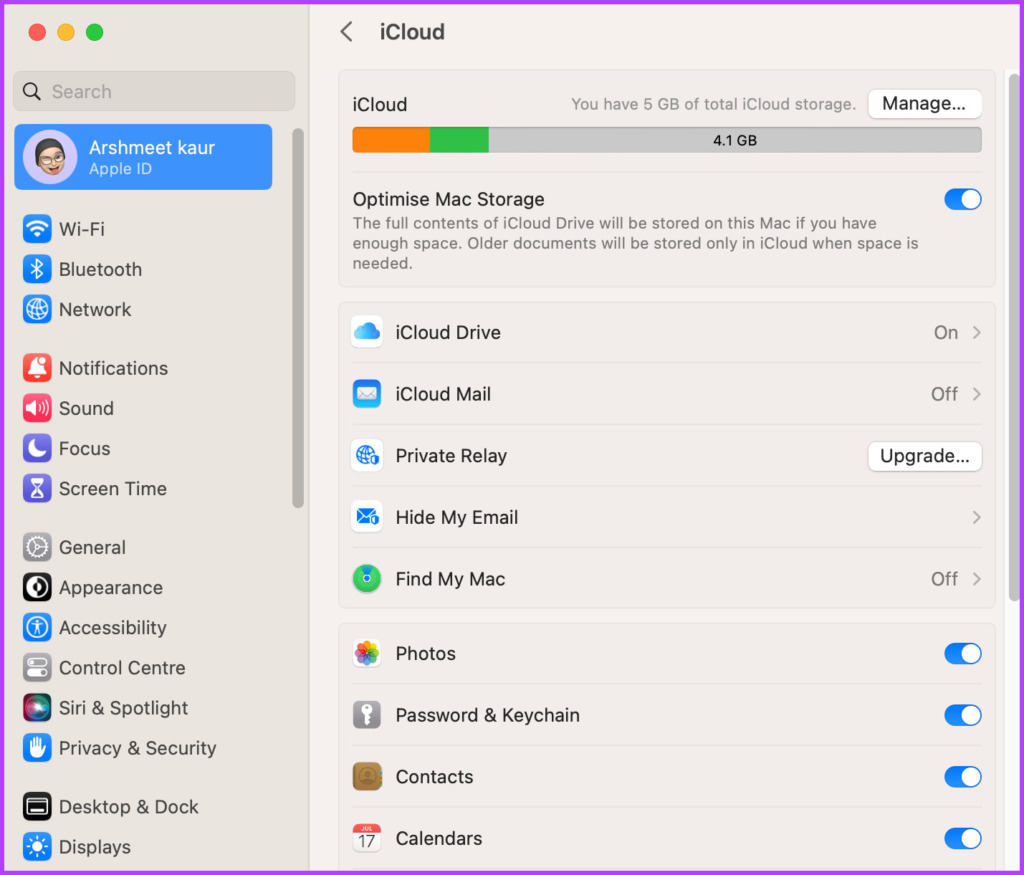Go to Notifications settings

(144, 368)
